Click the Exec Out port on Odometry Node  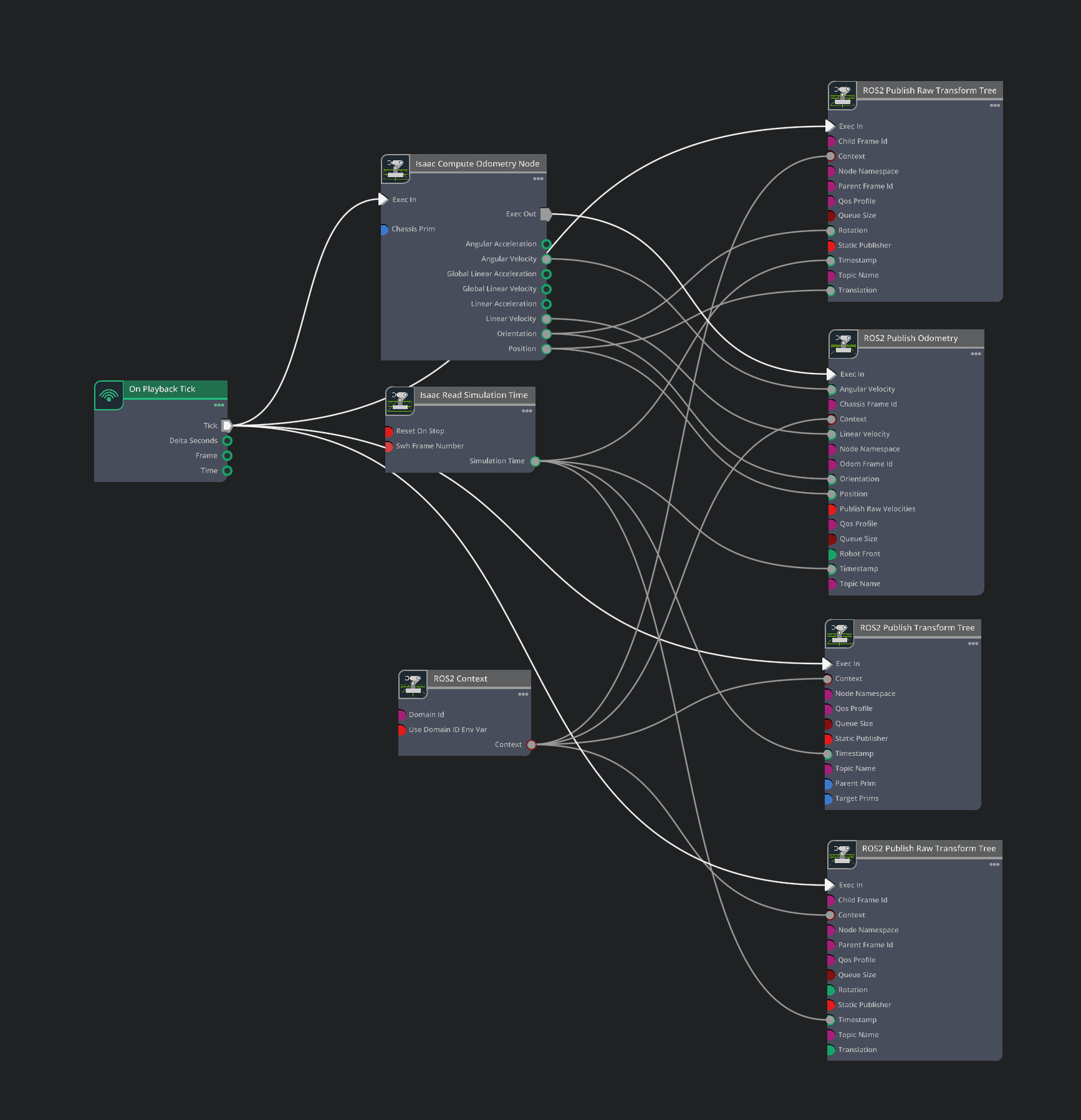545,214
